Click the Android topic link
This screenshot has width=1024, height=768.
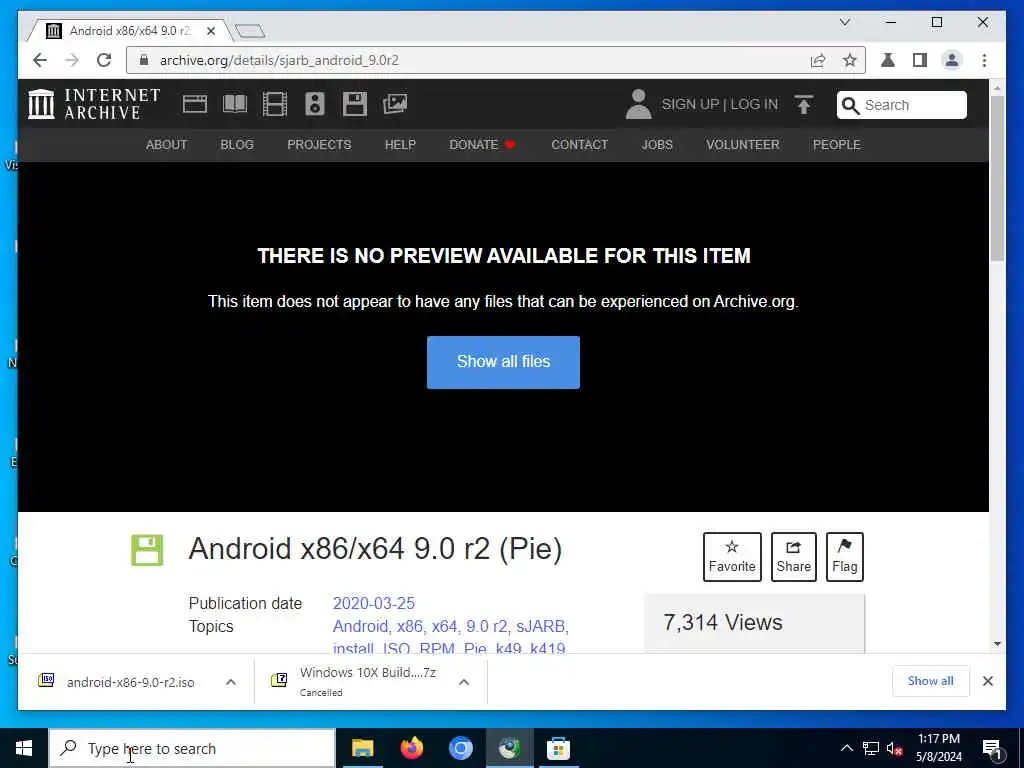tap(360, 626)
